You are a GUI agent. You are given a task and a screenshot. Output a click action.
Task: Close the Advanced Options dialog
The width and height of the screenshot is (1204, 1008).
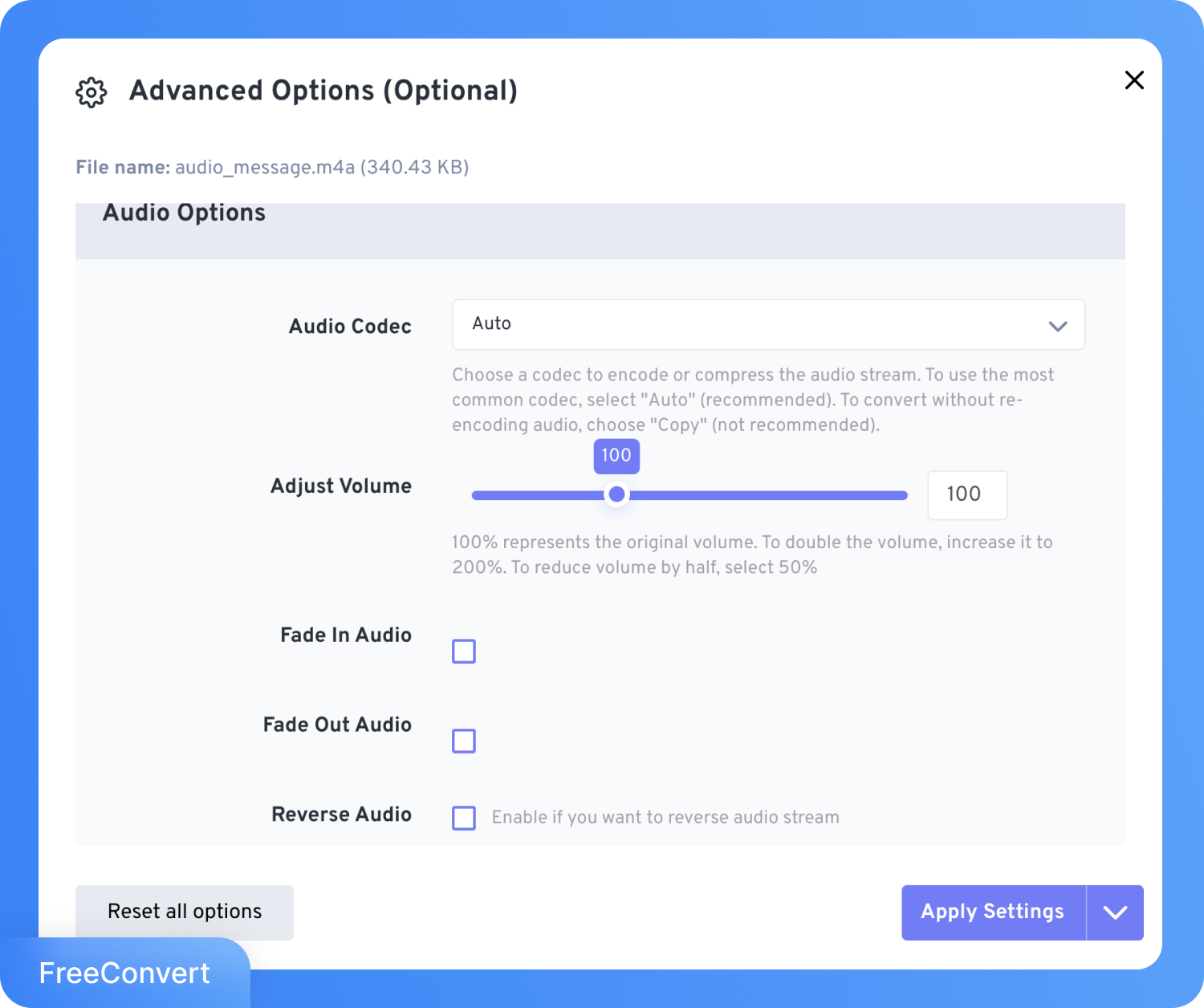coord(1134,80)
